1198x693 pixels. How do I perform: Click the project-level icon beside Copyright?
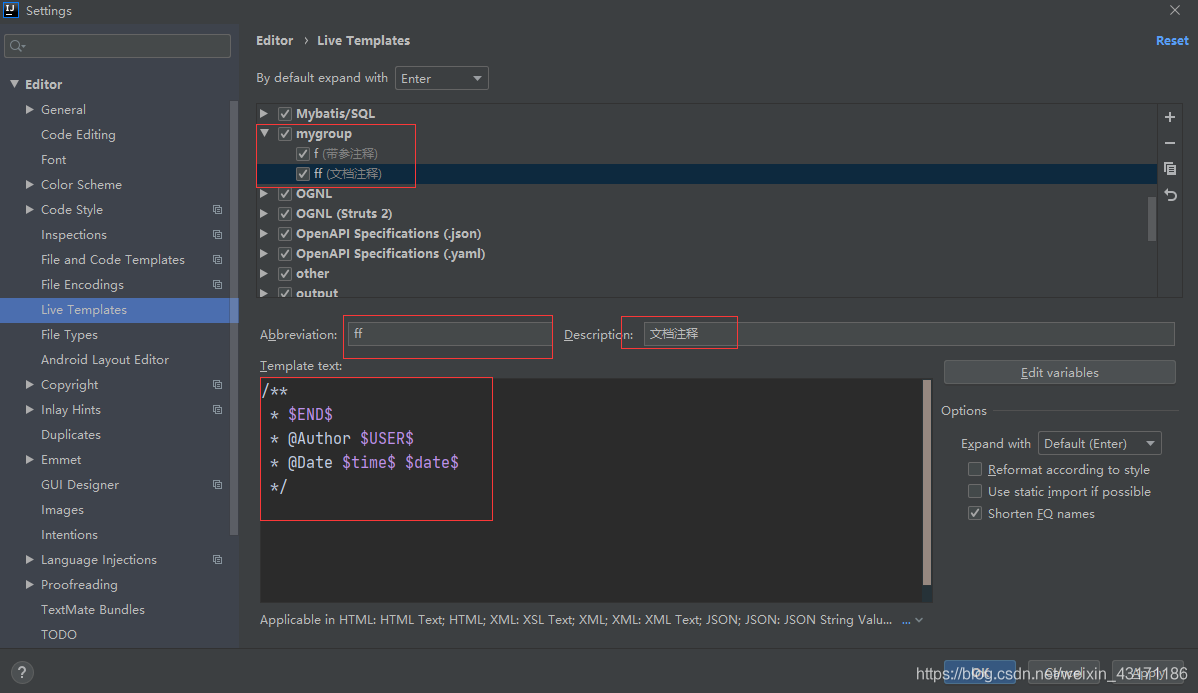click(218, 384)
